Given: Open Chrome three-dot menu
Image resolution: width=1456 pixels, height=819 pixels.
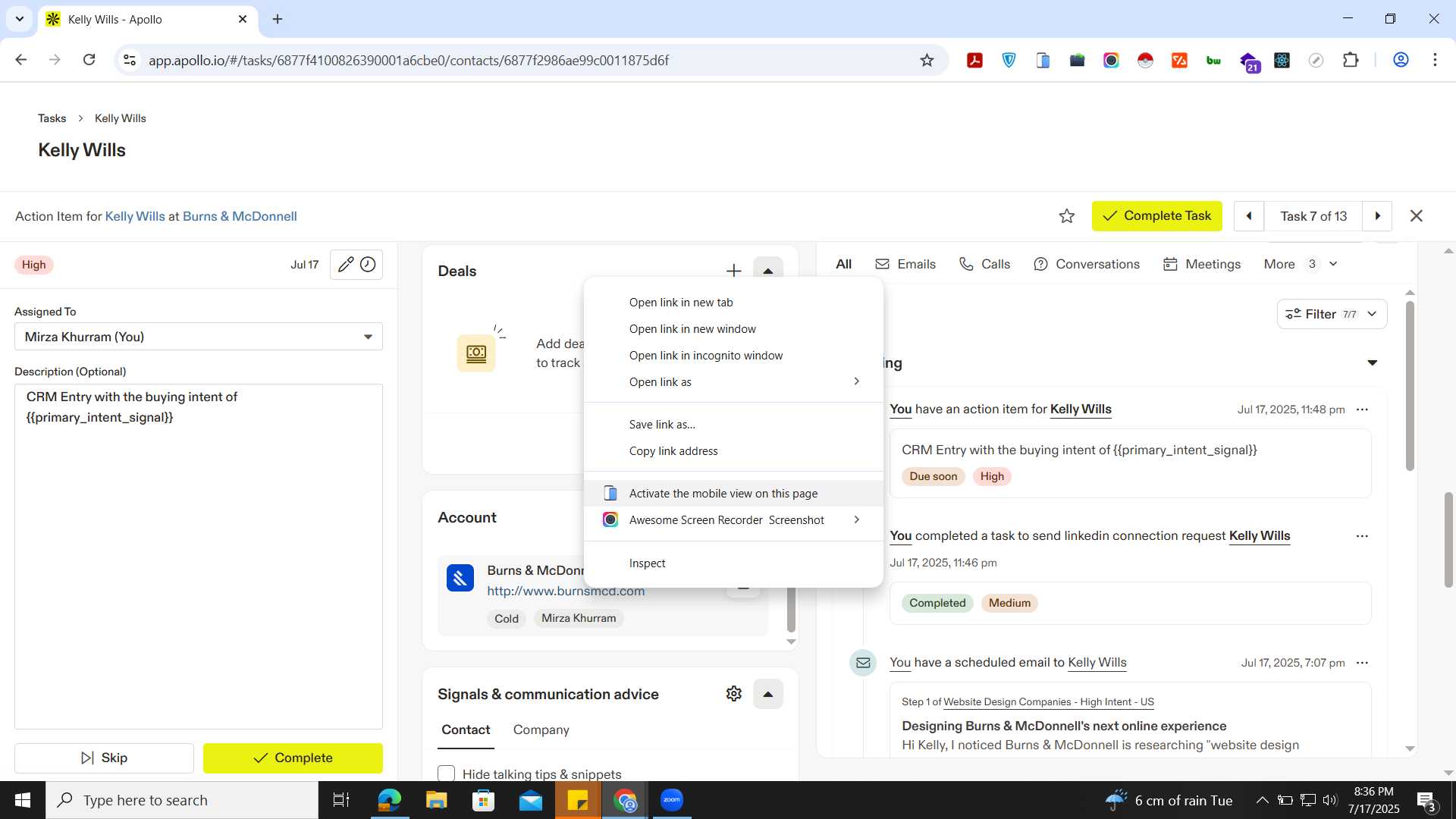Looking at the screenshot, I should pyautogui.click(x=1435, y=60).
